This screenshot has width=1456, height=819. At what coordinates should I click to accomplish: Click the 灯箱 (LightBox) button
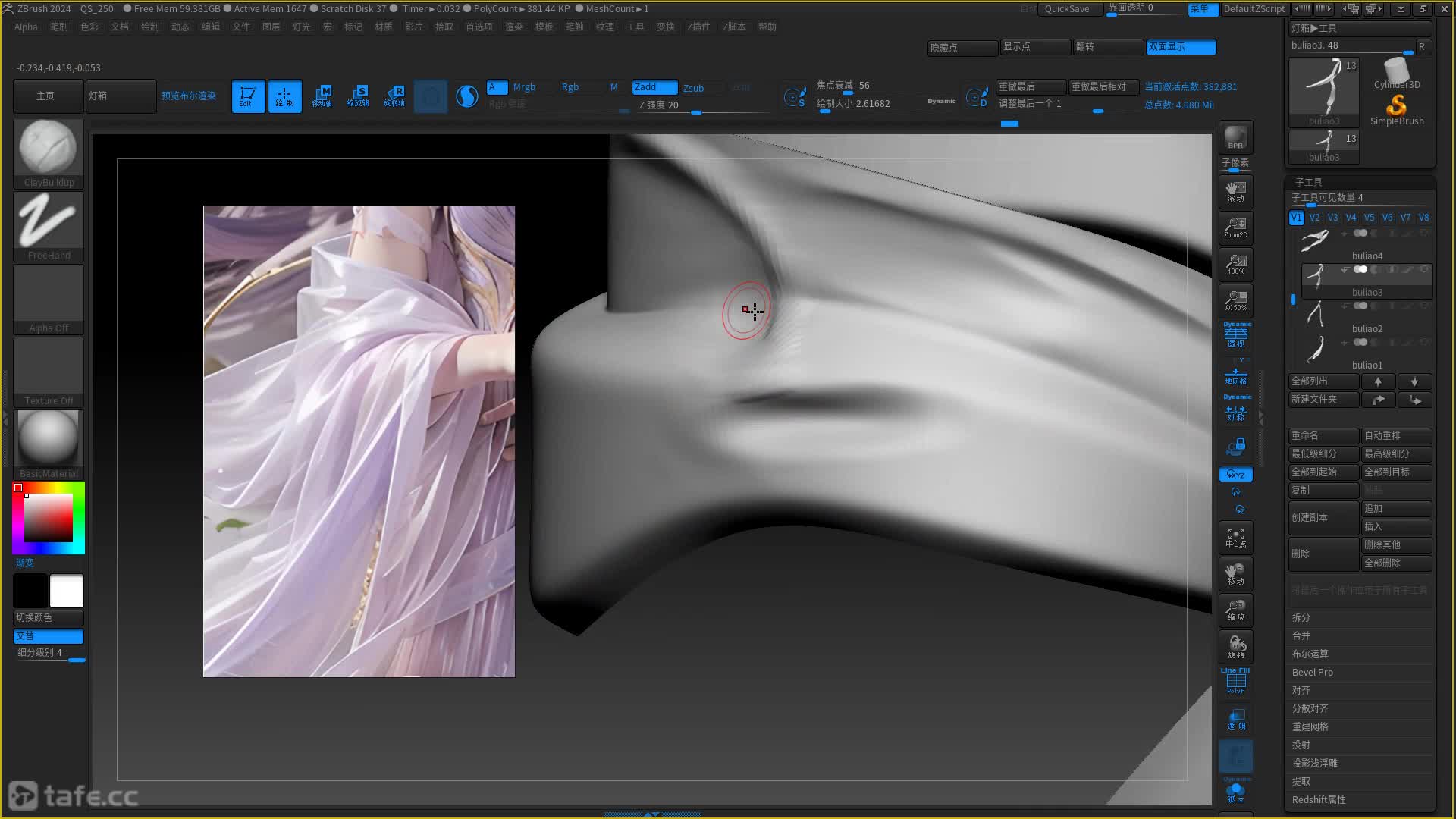121,96
